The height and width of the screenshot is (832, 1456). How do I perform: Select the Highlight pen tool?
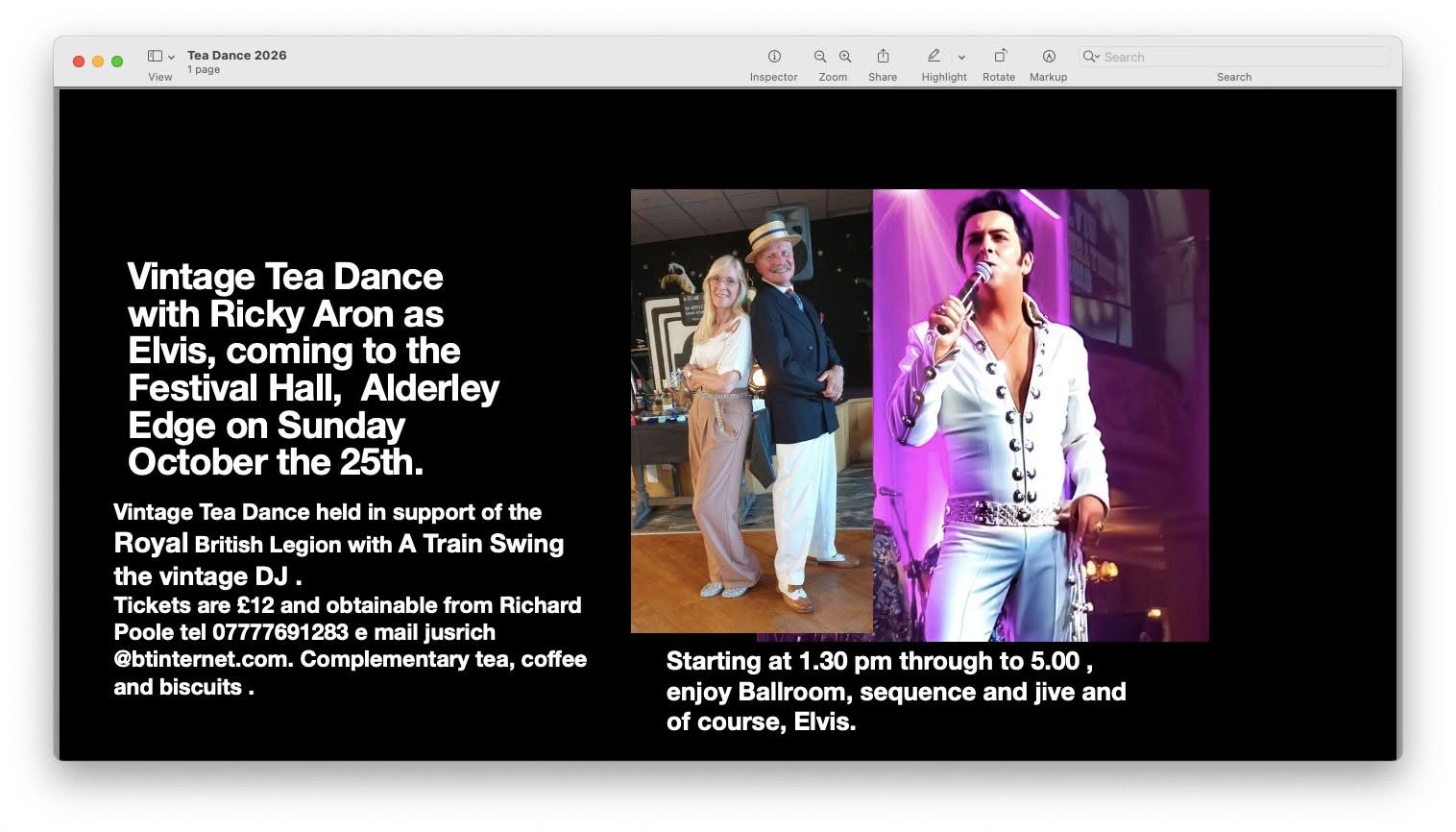[x=934, y=56]
